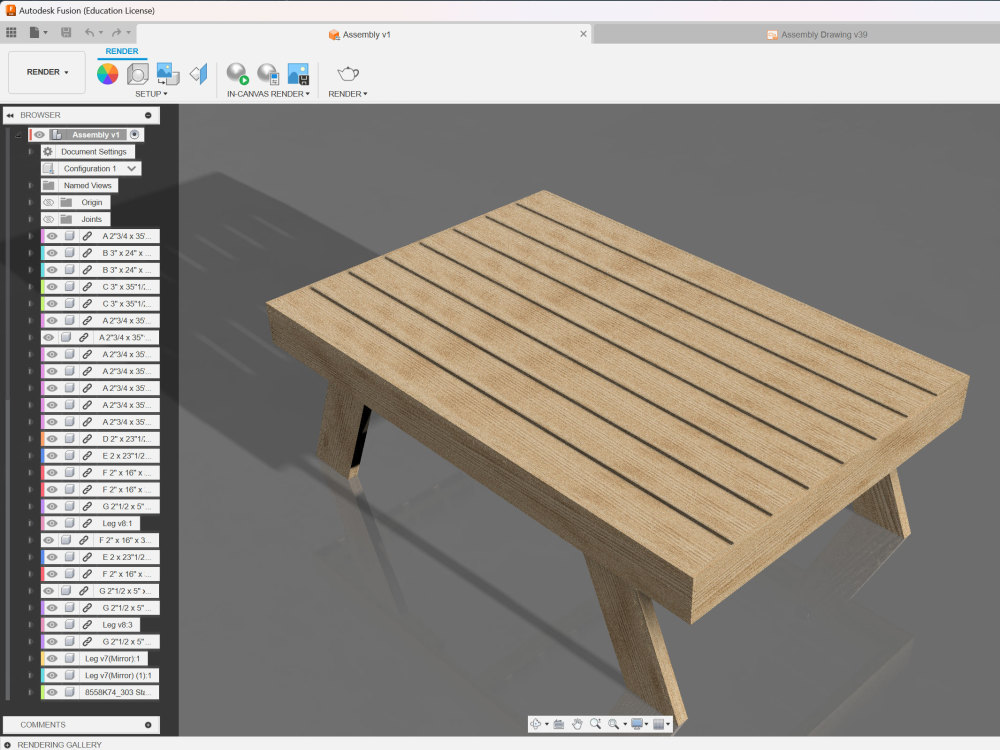Click the link icon on the Leg v8:1 row
1000x750 pixels.
click(x=87, y=524)
